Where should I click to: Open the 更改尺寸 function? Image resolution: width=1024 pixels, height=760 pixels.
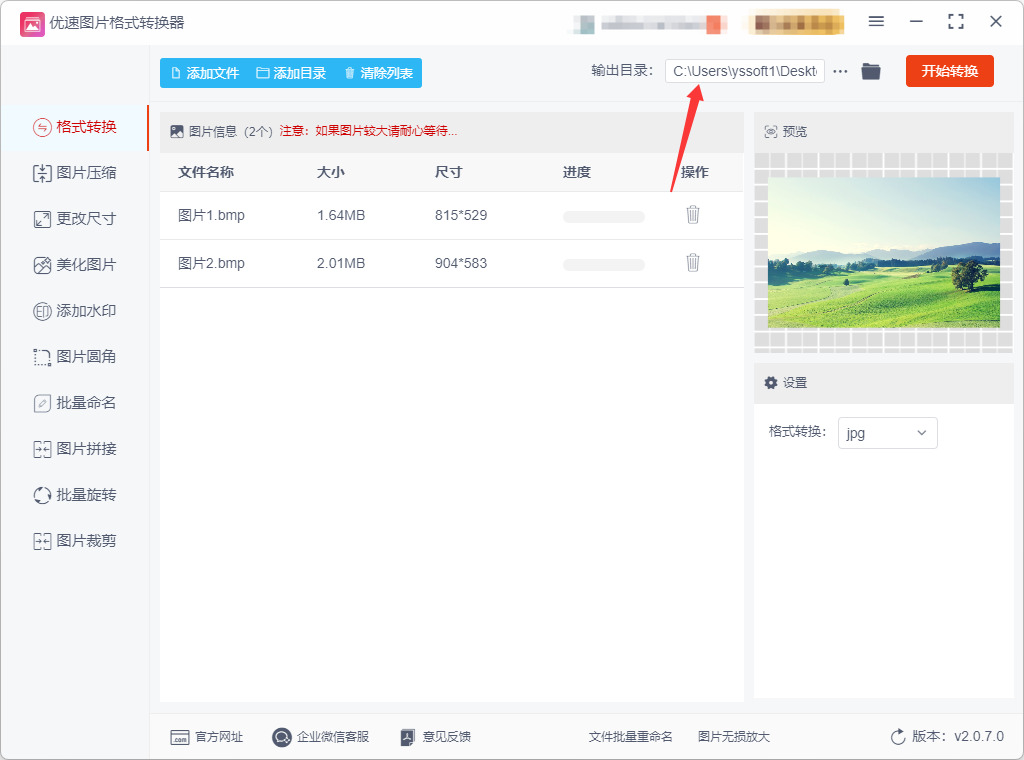click(75, 219)
